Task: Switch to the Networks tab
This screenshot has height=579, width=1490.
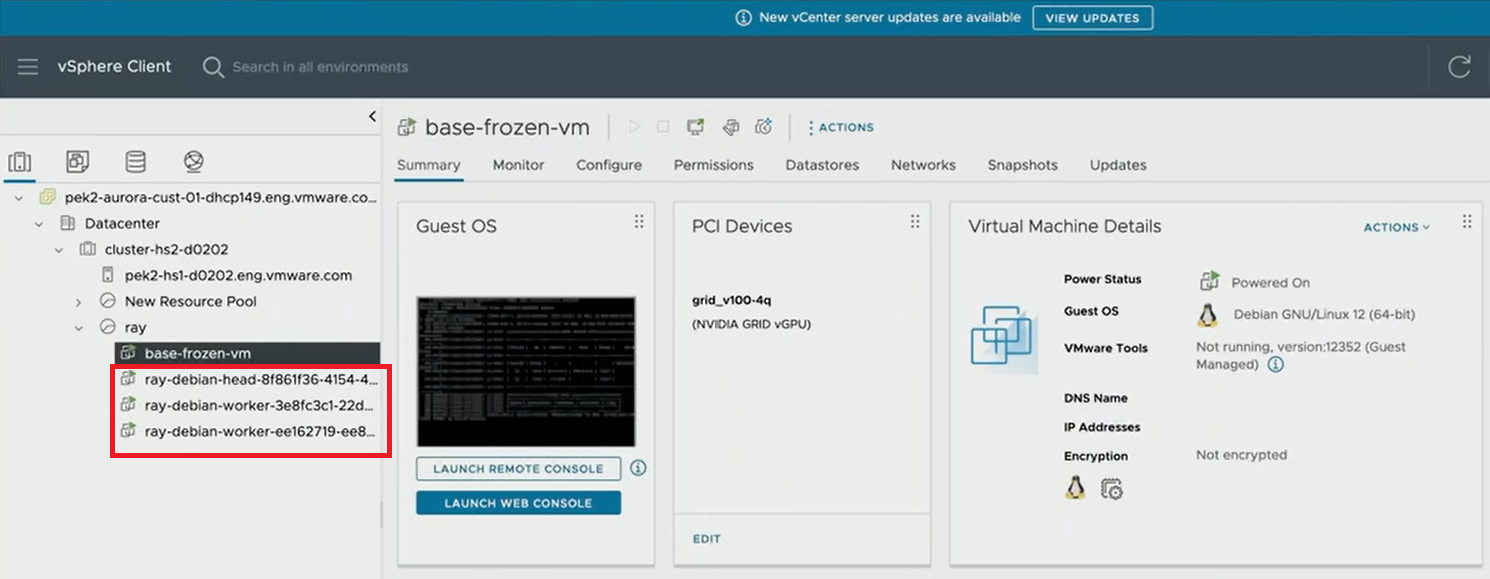Action: (923, 165)
